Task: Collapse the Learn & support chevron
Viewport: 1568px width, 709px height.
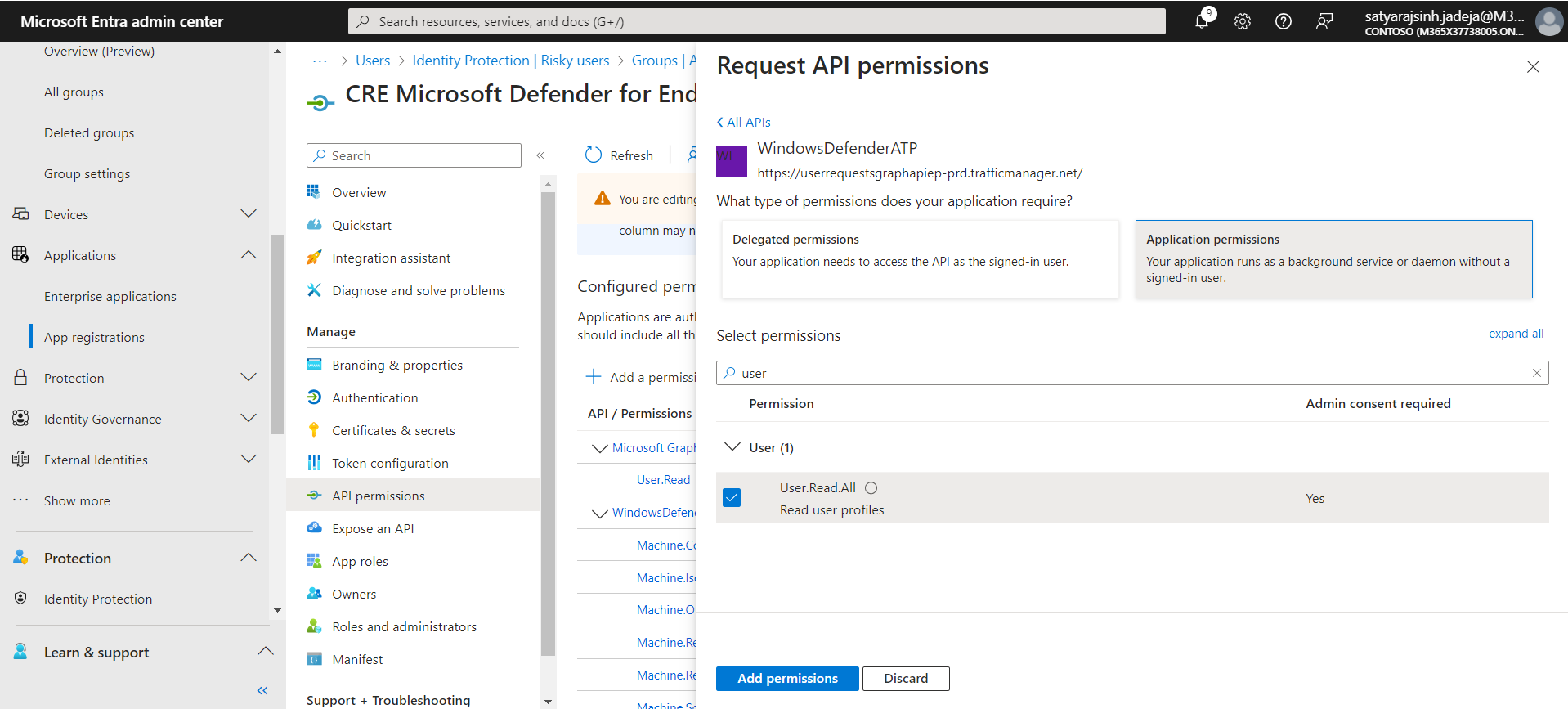Action: tap(266, 651)
